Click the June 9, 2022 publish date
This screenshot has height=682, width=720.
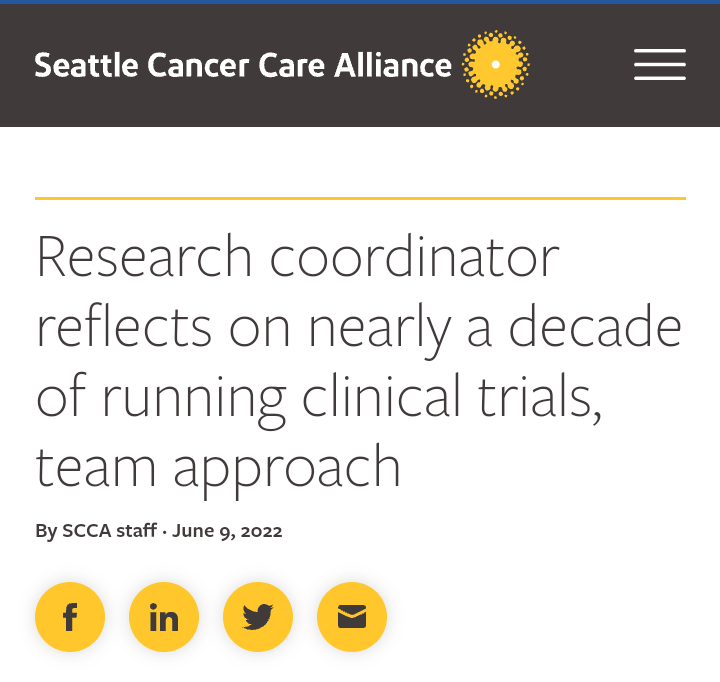click(x=227, y=531)
